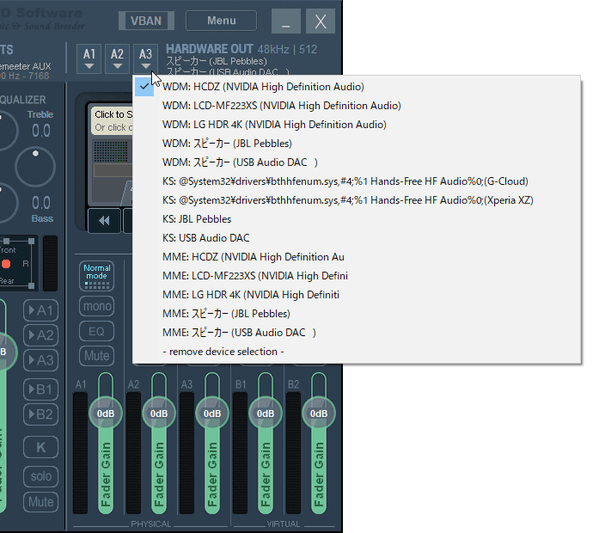593x533 pixels.
Task: Toggle mono on the A1 bus
Action: click(x=97, y=306)
